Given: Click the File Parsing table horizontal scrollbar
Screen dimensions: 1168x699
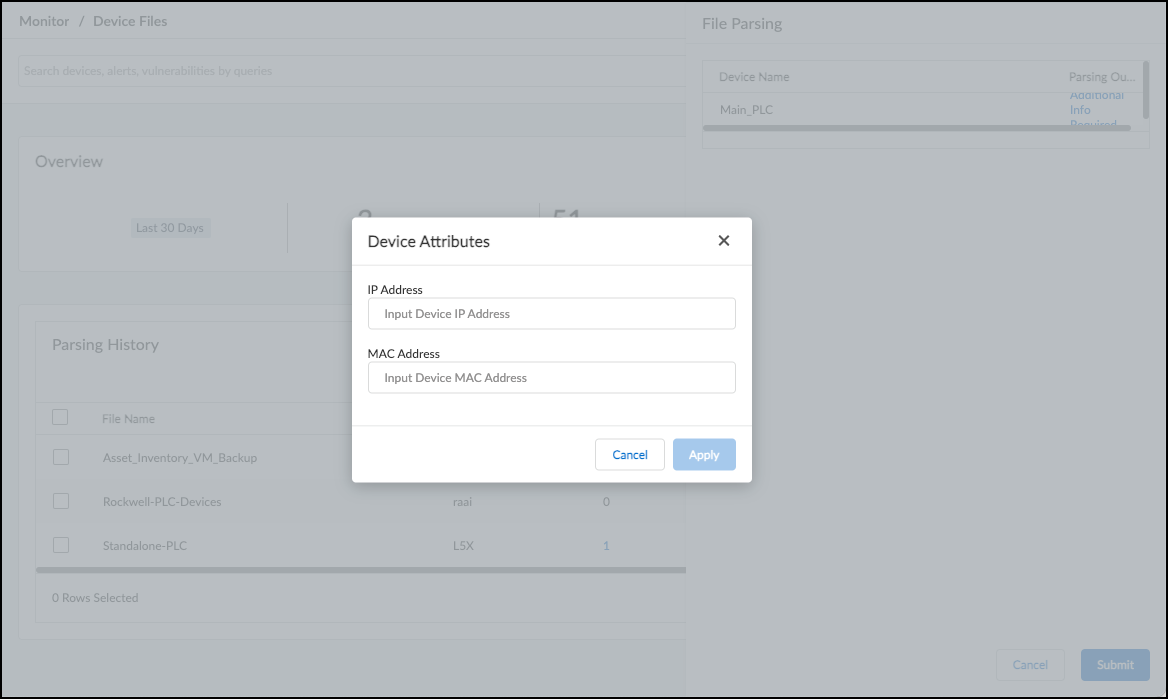Looking at the screenshot, I should (x=917, y=128).
